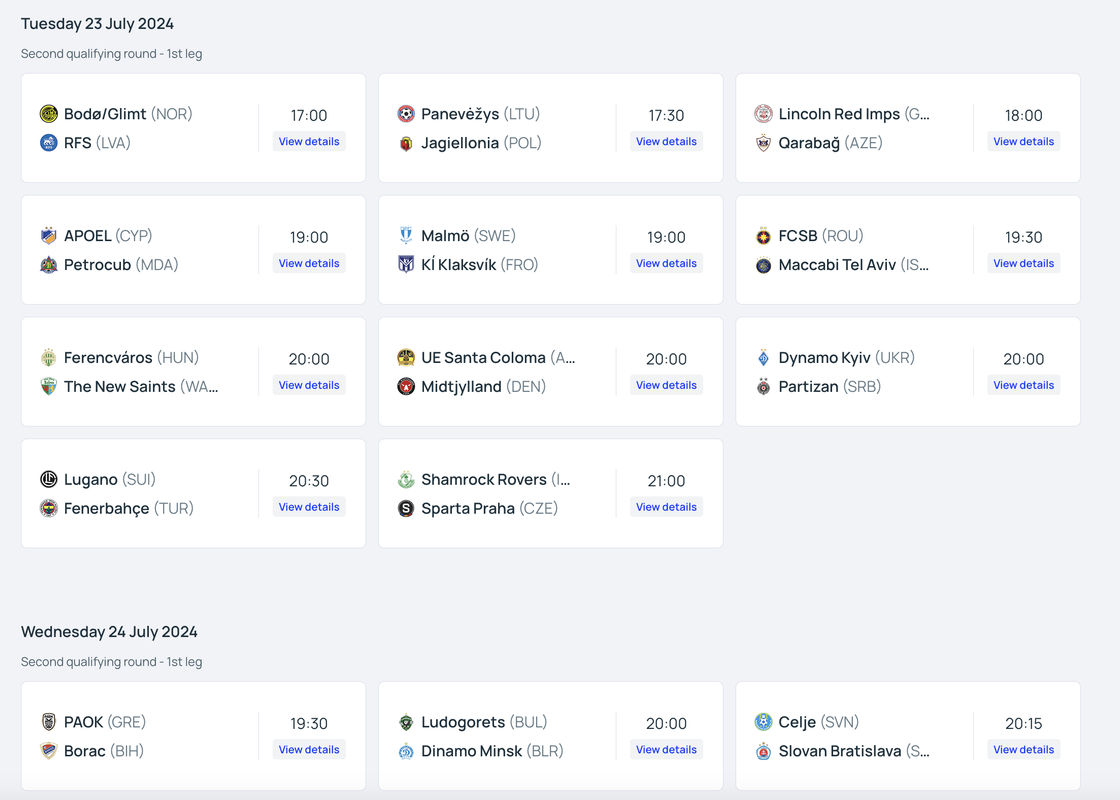View details for FCSB vs Maccabi Tel Aviv
Viewport: 1120px width, 800px height.
1023,263
